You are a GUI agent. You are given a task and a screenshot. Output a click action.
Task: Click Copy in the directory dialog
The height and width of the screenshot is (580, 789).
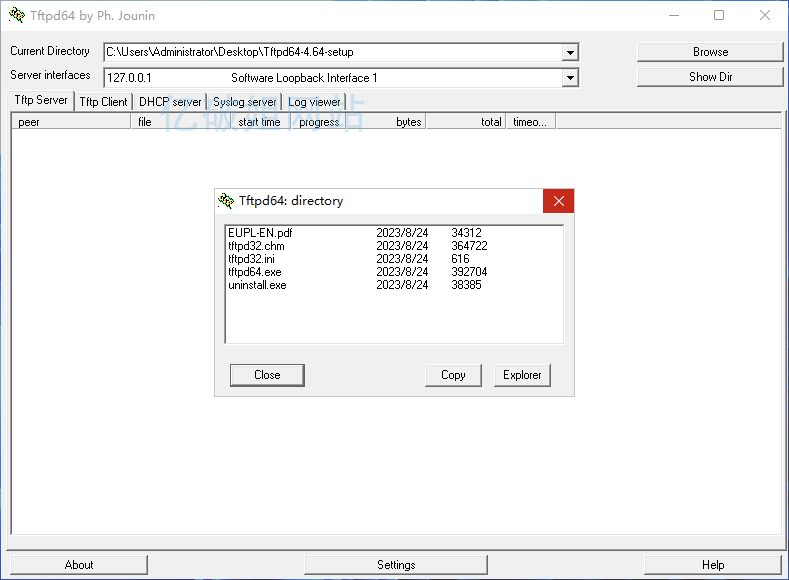click(453, 375)
